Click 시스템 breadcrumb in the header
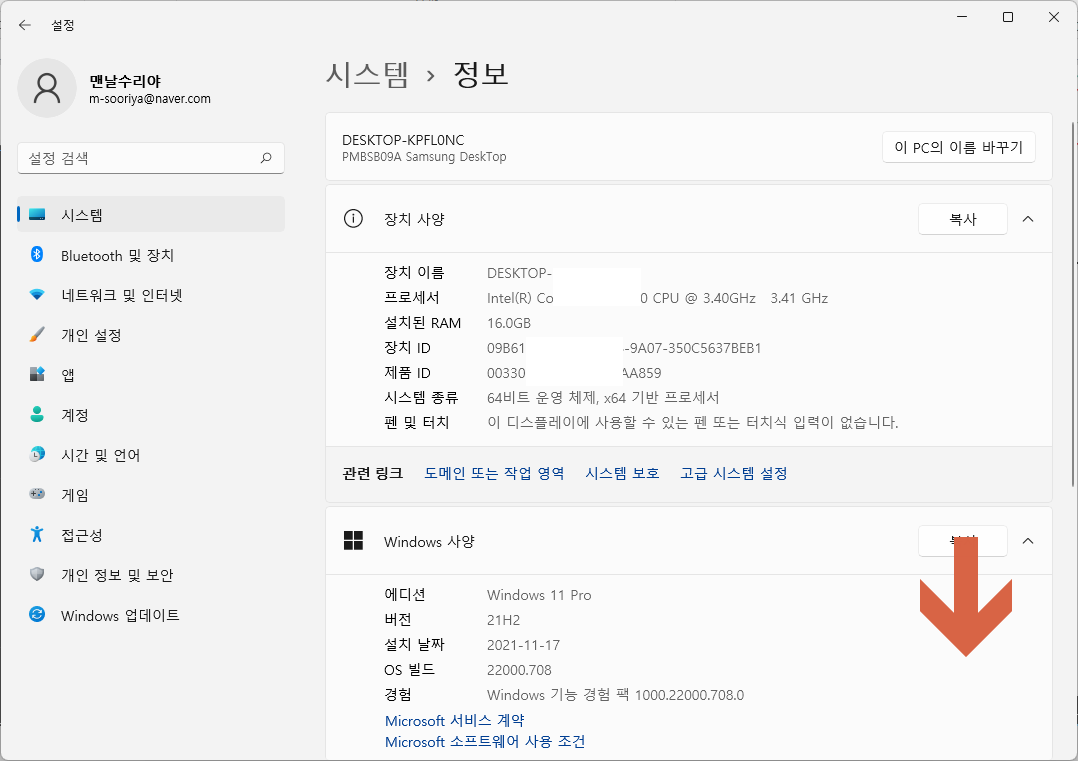 [x=367, y=74]
